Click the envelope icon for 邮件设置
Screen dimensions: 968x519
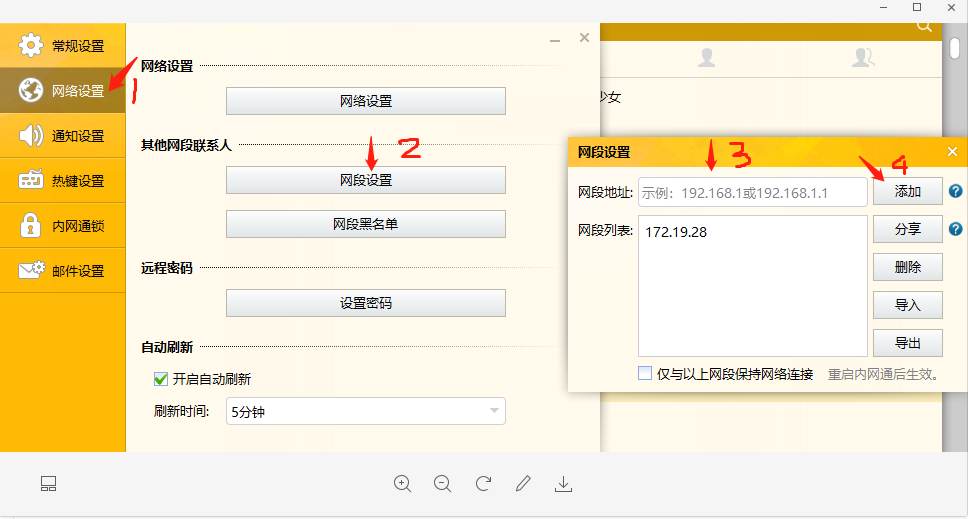(31, 270)
